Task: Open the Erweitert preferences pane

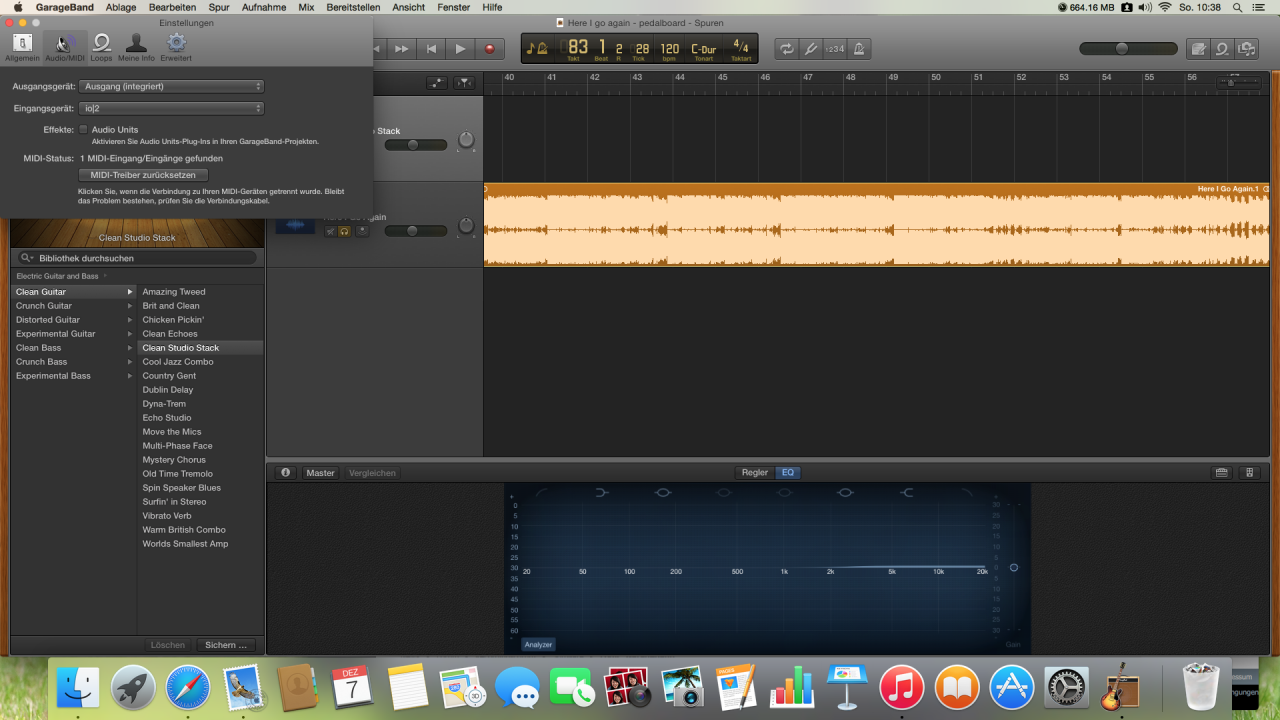Action: (x=176, y=47)
